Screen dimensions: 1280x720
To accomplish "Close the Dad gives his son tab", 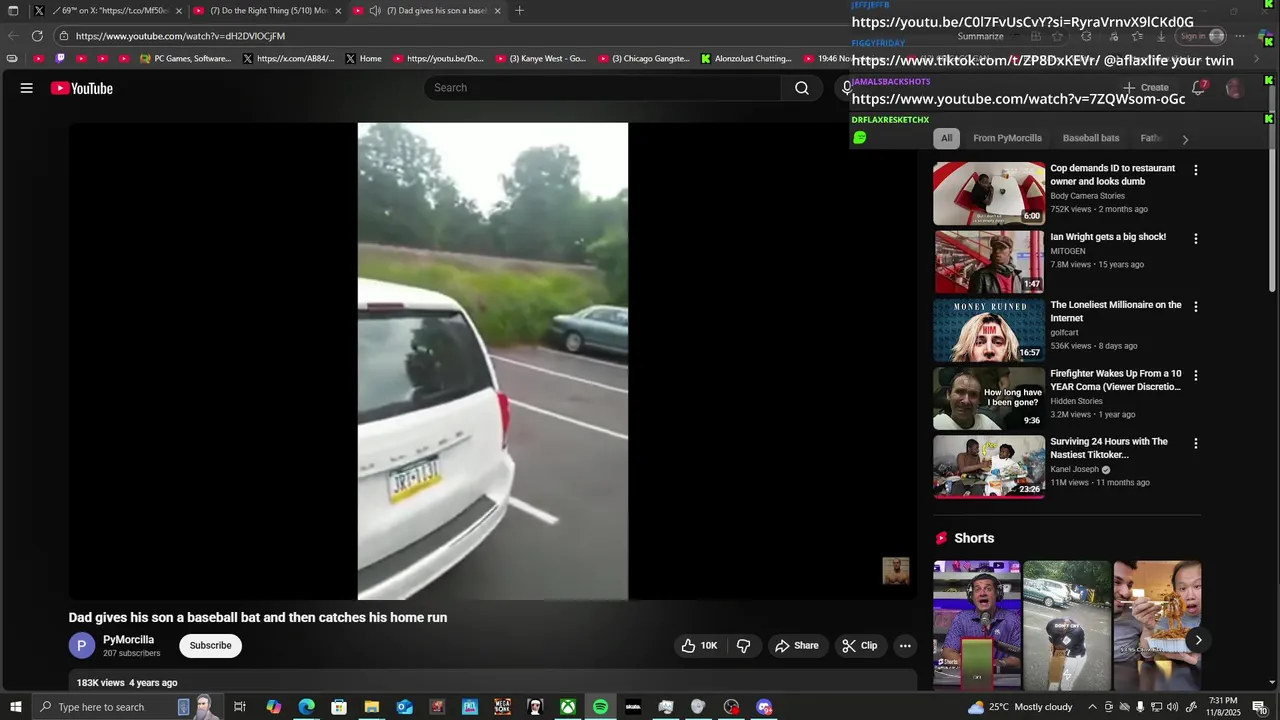I will click(x=497, y=11).
